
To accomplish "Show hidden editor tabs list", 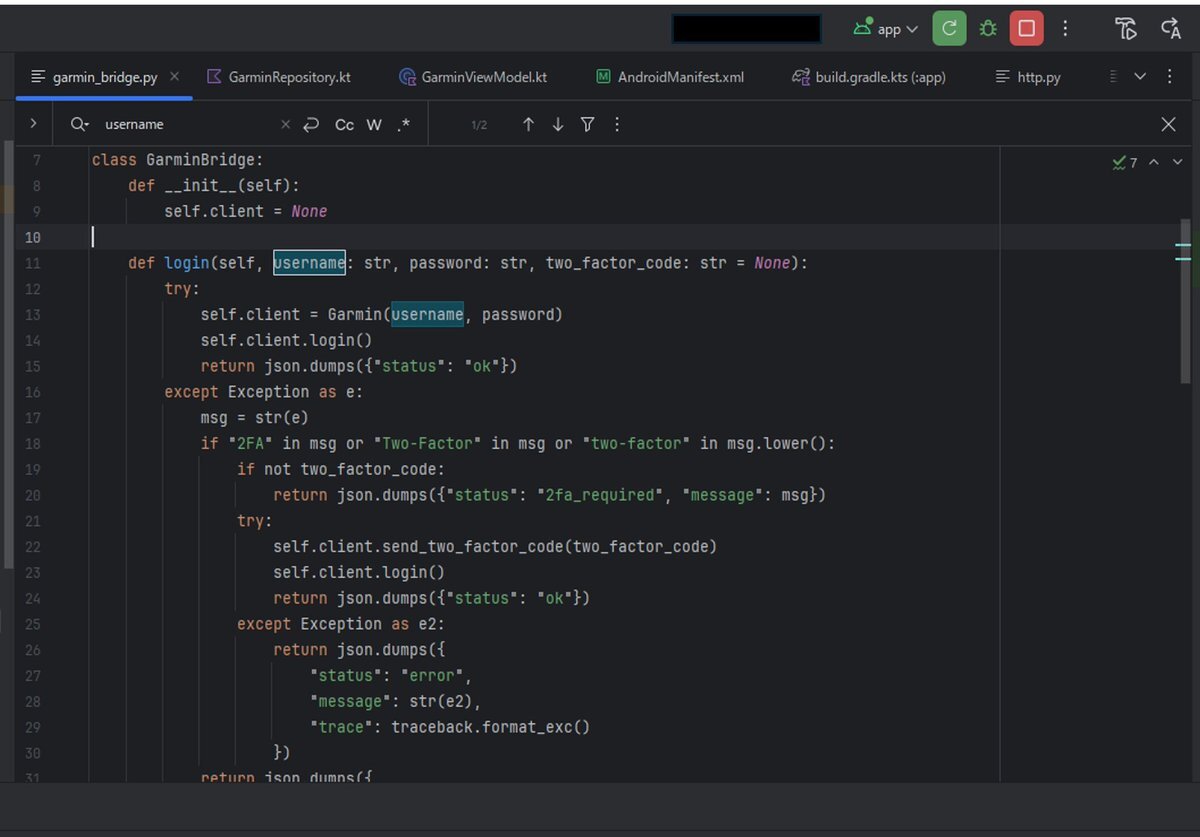I will tap(1140, 77).
